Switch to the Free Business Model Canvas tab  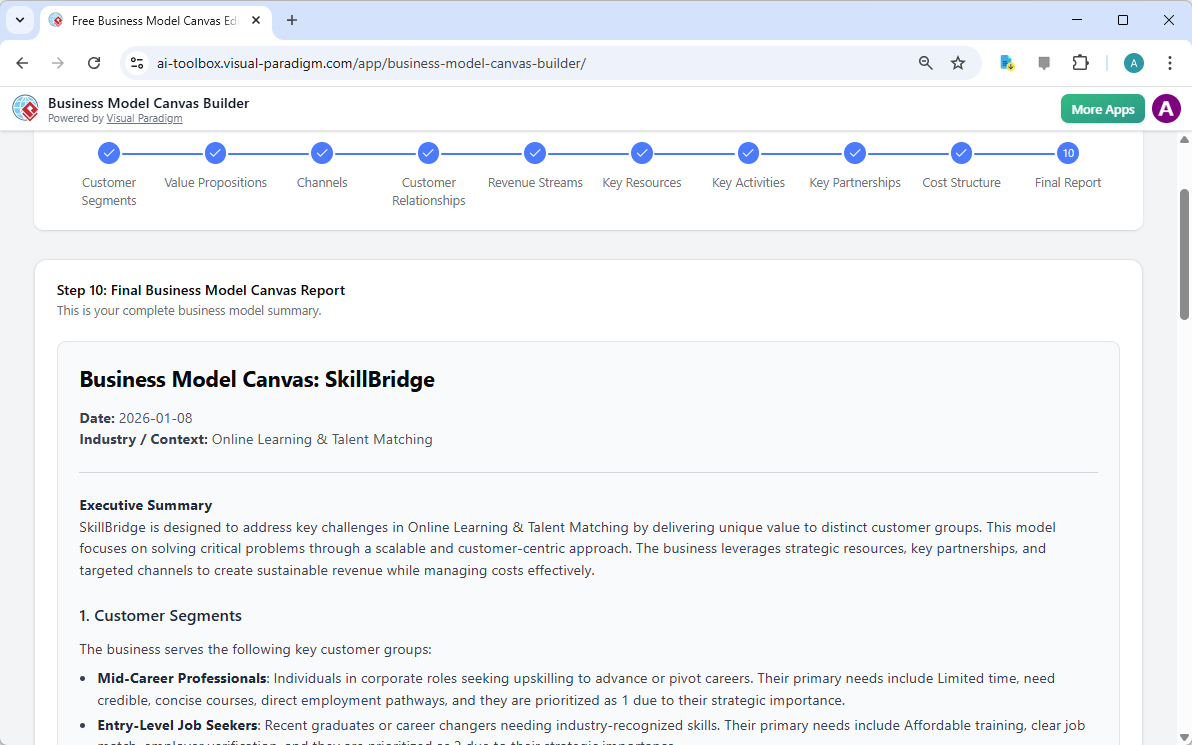(150, 20)
